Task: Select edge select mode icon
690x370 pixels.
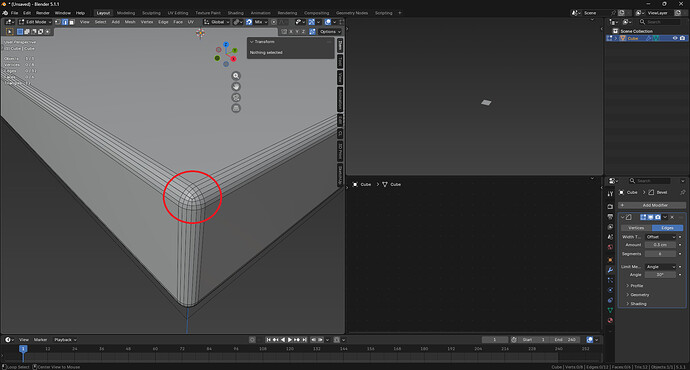Action: click(65, 22)
